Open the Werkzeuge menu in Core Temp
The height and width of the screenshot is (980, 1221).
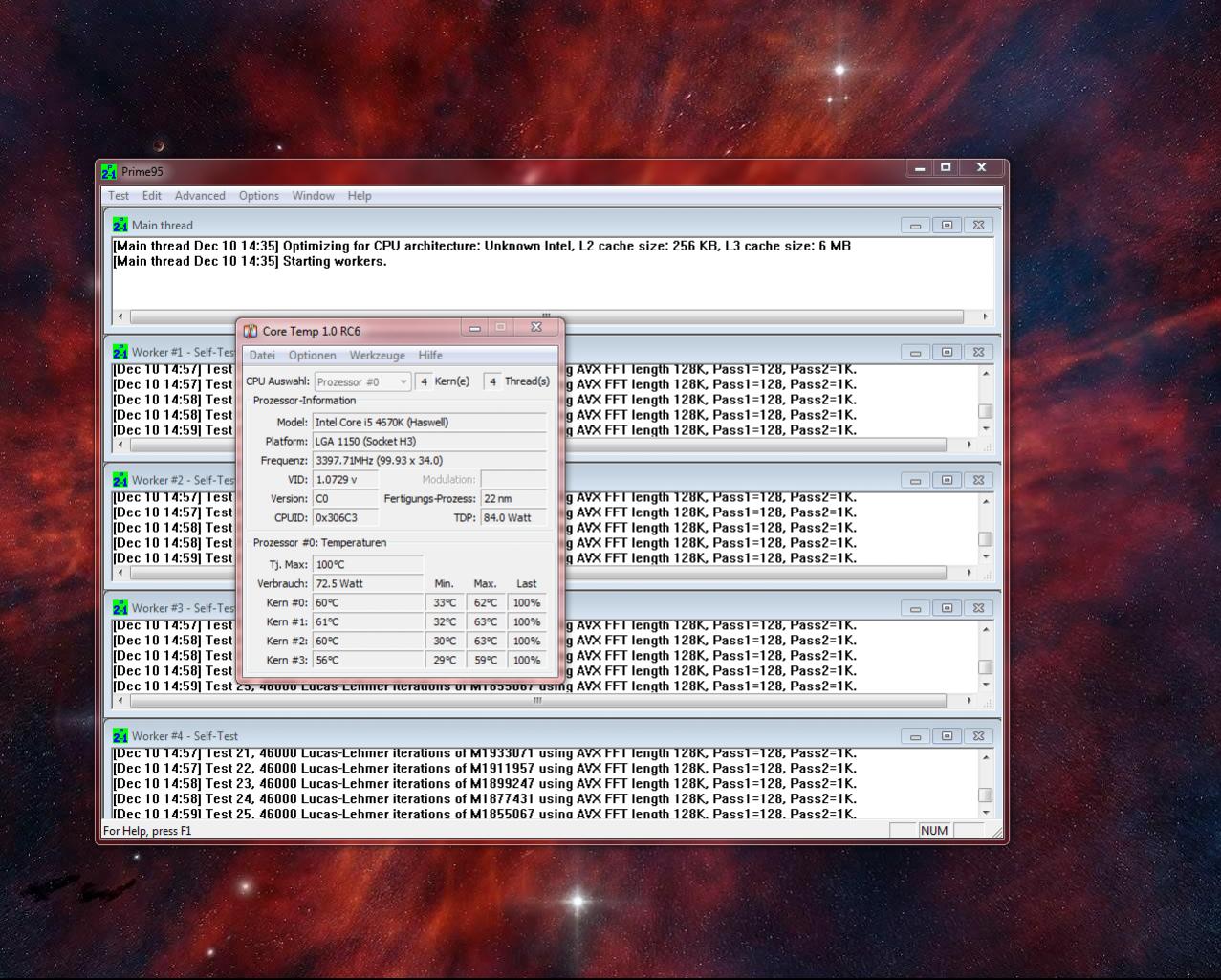[377, 356]
